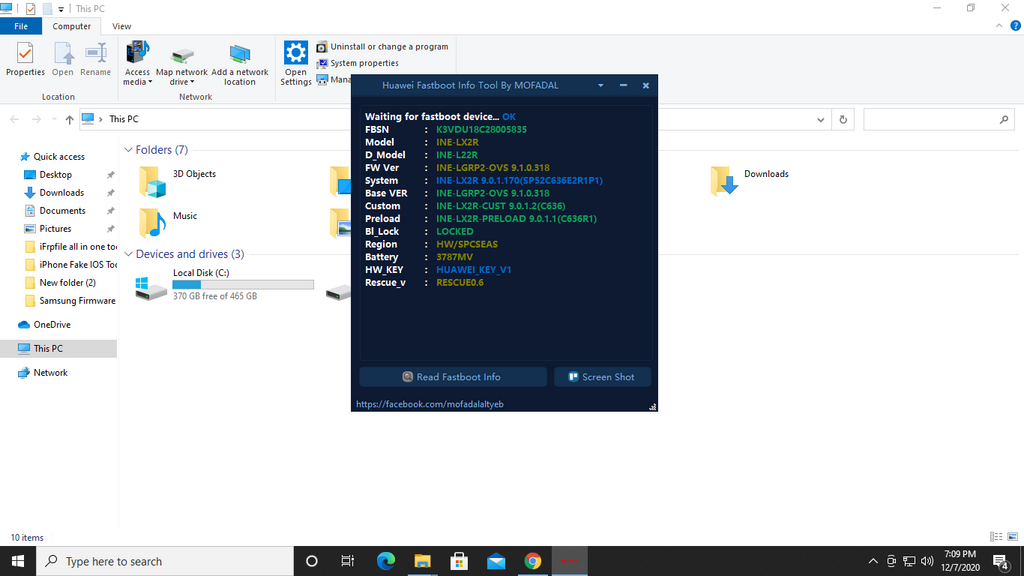Switch to the View ribbon tab
This screenshot has height=576, width=1024.
121,26
